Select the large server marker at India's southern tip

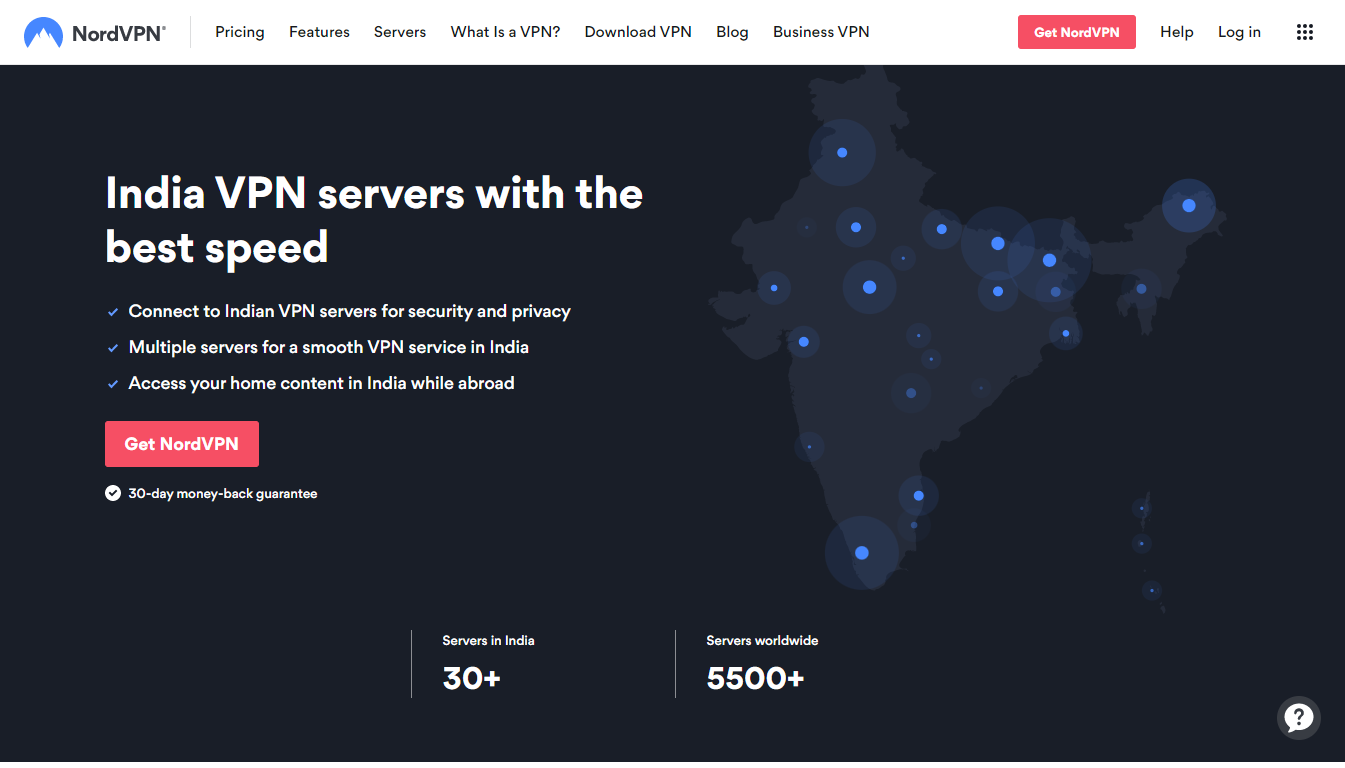(x=862, y=553)
